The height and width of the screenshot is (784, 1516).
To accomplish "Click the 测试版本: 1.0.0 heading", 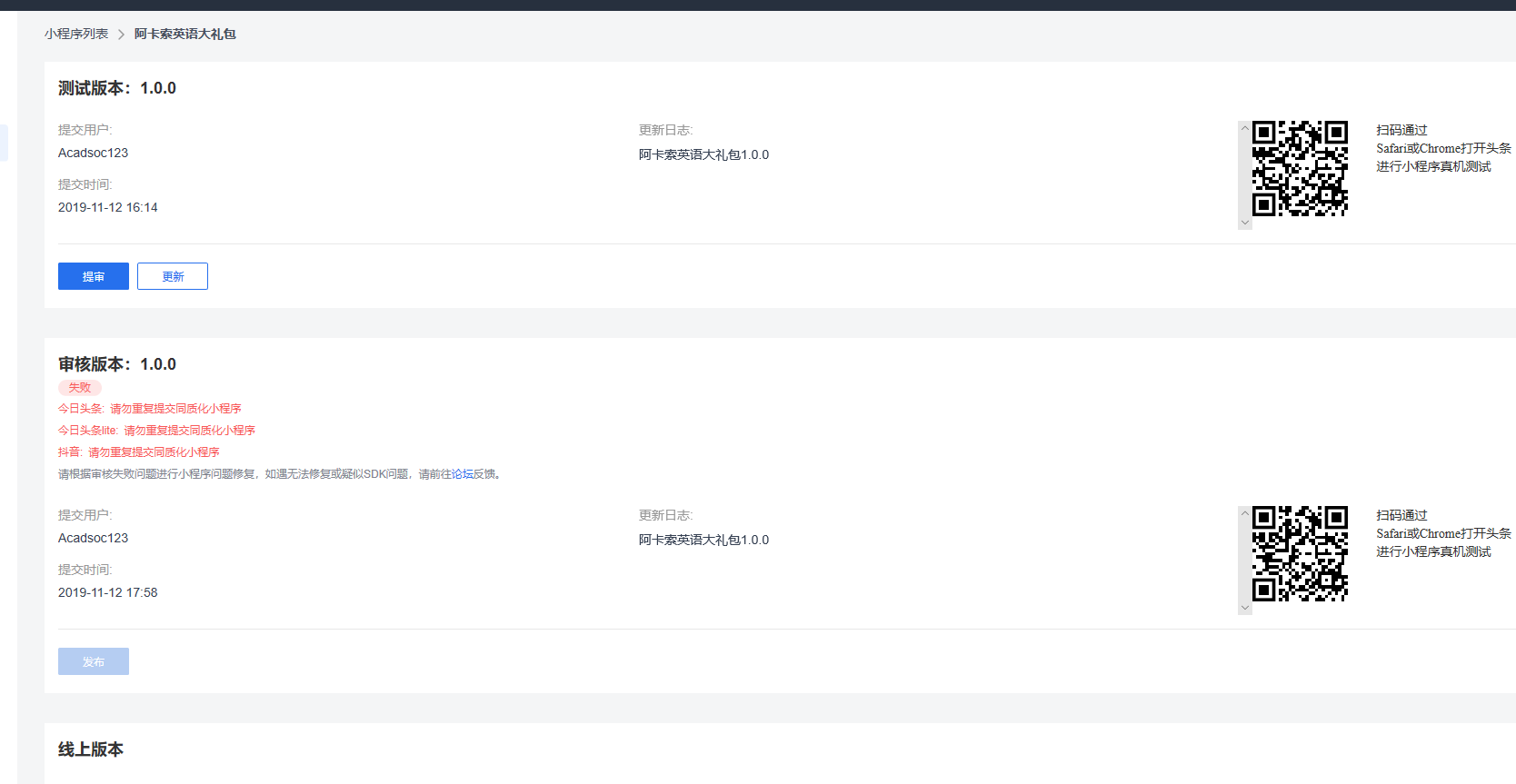I will tap(117, 88).
